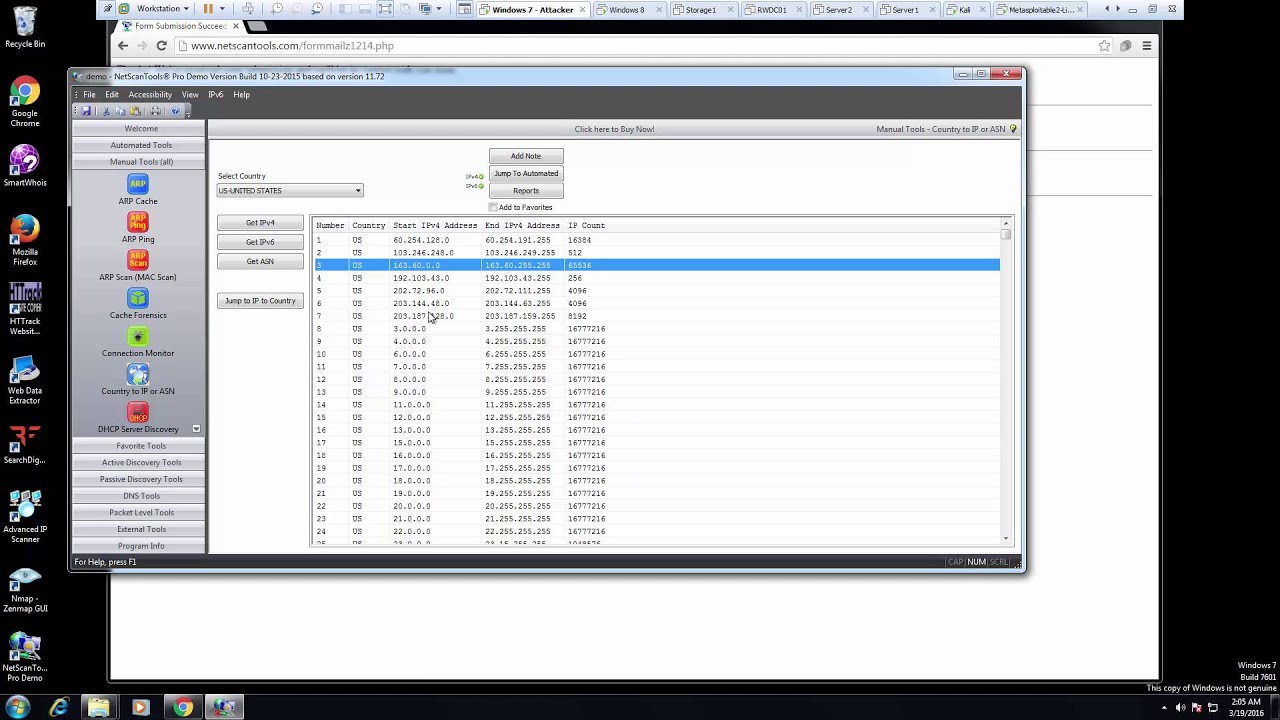This screenshot has height=720, width=1280.
Task: Click the Cut scissors toolbar icon
Action: 106,111
